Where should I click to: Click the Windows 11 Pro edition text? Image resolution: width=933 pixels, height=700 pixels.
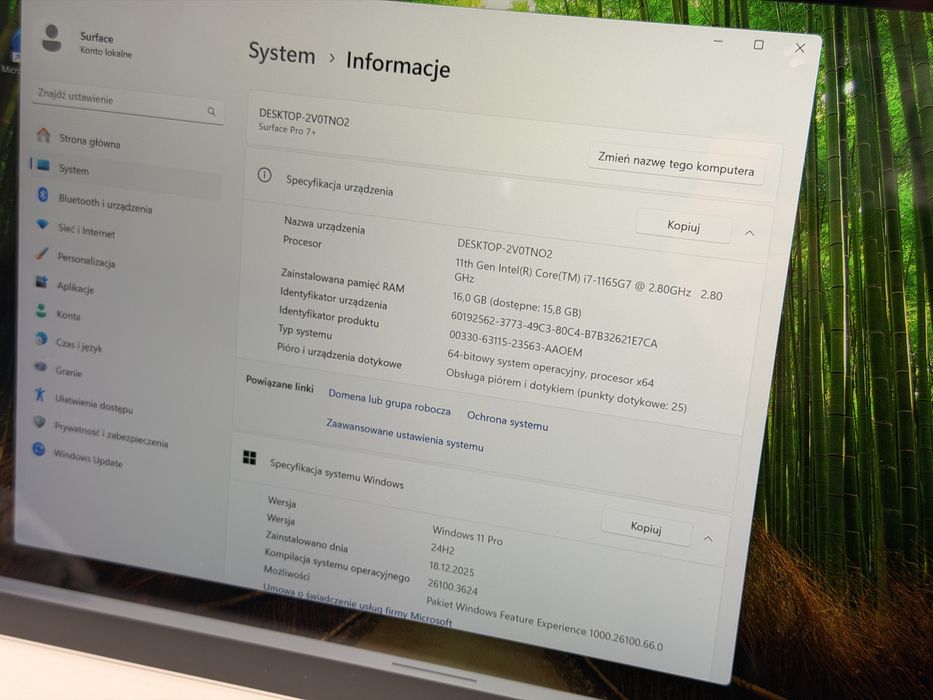click(x=467, y=536)
